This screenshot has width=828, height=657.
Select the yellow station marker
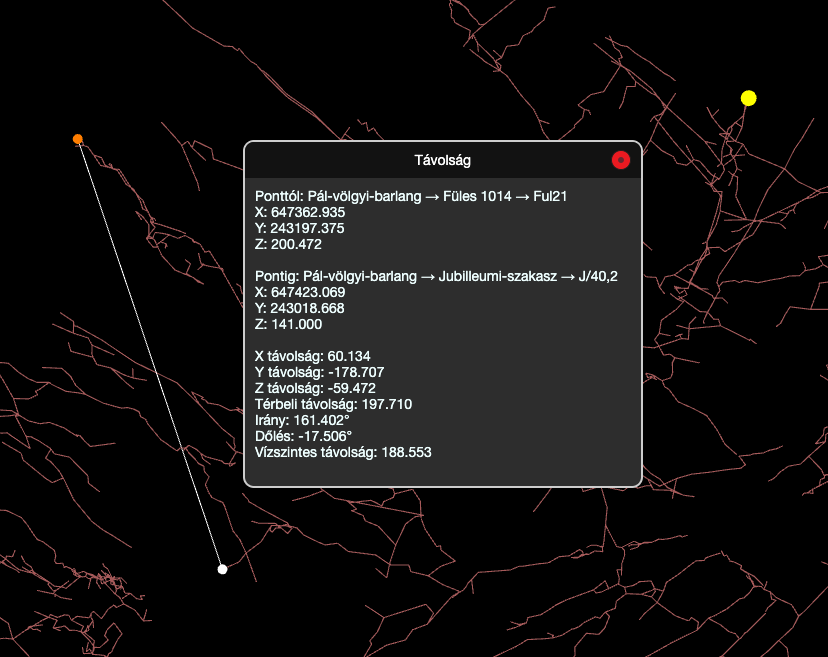click(x=748, y=98)
